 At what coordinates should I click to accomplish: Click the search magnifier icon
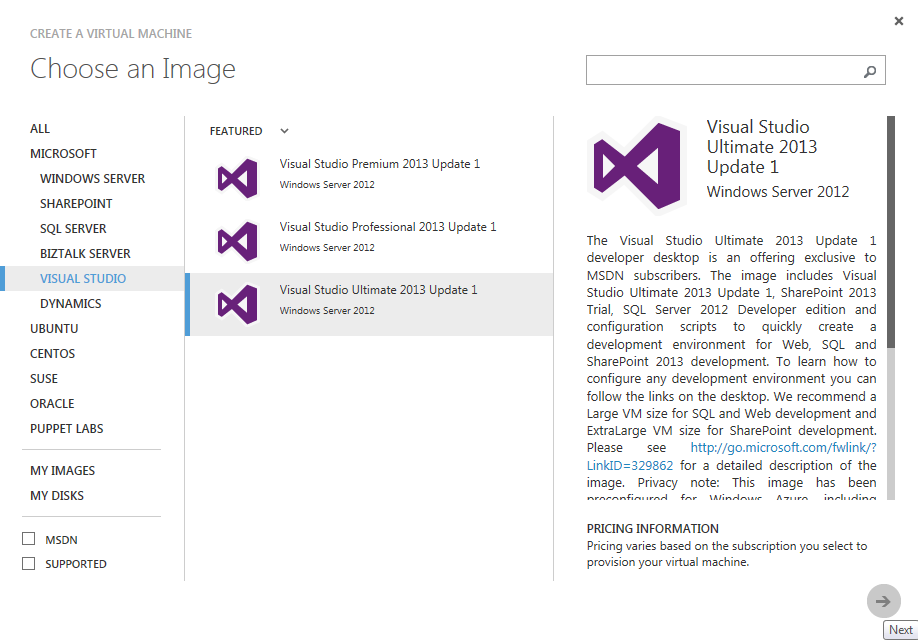[x=870, y=71]
